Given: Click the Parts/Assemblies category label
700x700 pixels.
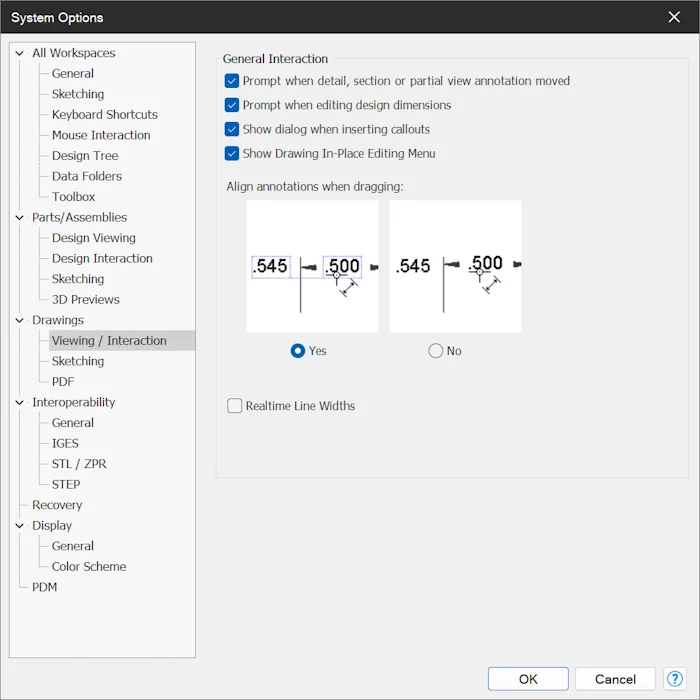Looking at the screenshot, I should pos(79,217).
